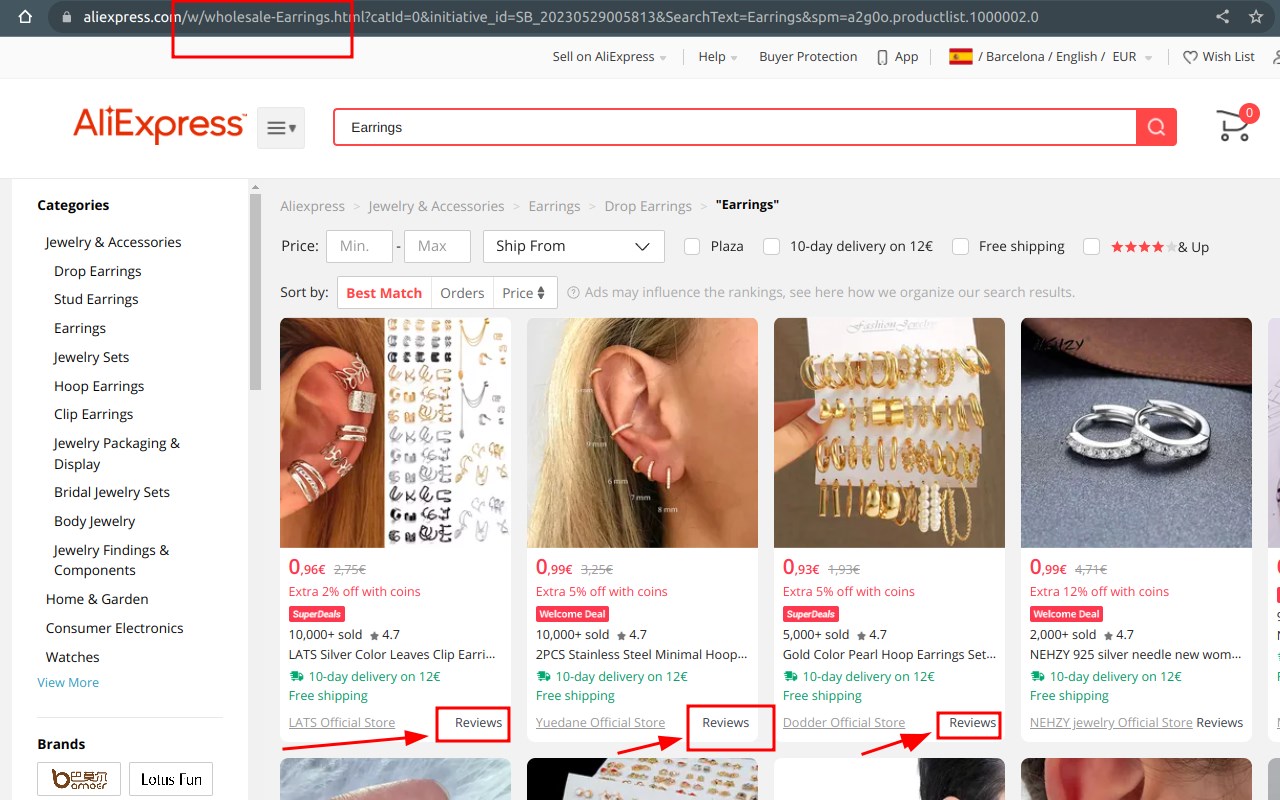Expand the Sell on AliExpress menu

tap(609, 57)
